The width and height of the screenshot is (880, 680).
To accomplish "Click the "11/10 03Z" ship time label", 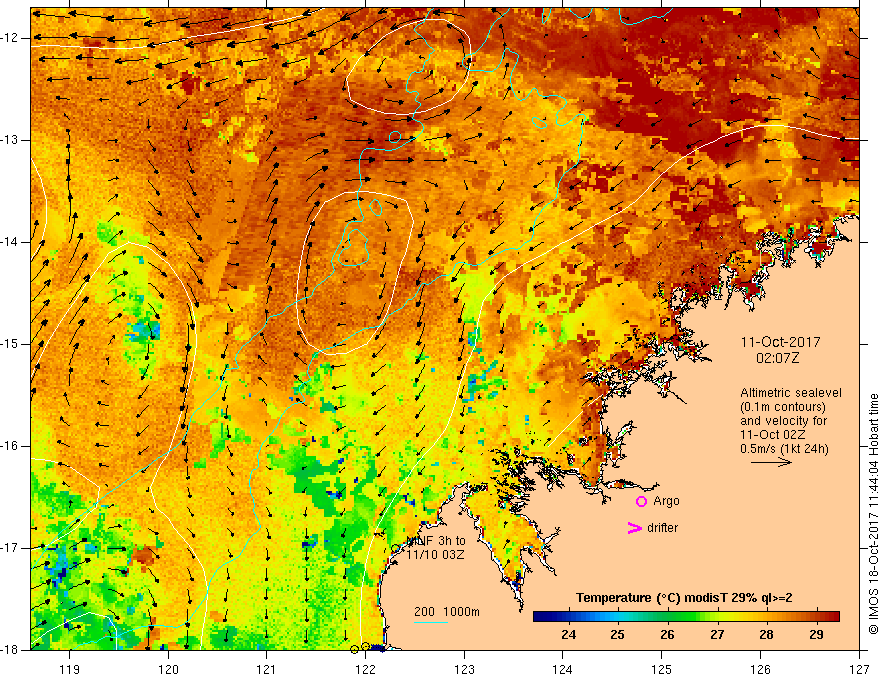I will pyautogui.click(x=435, y=554).
